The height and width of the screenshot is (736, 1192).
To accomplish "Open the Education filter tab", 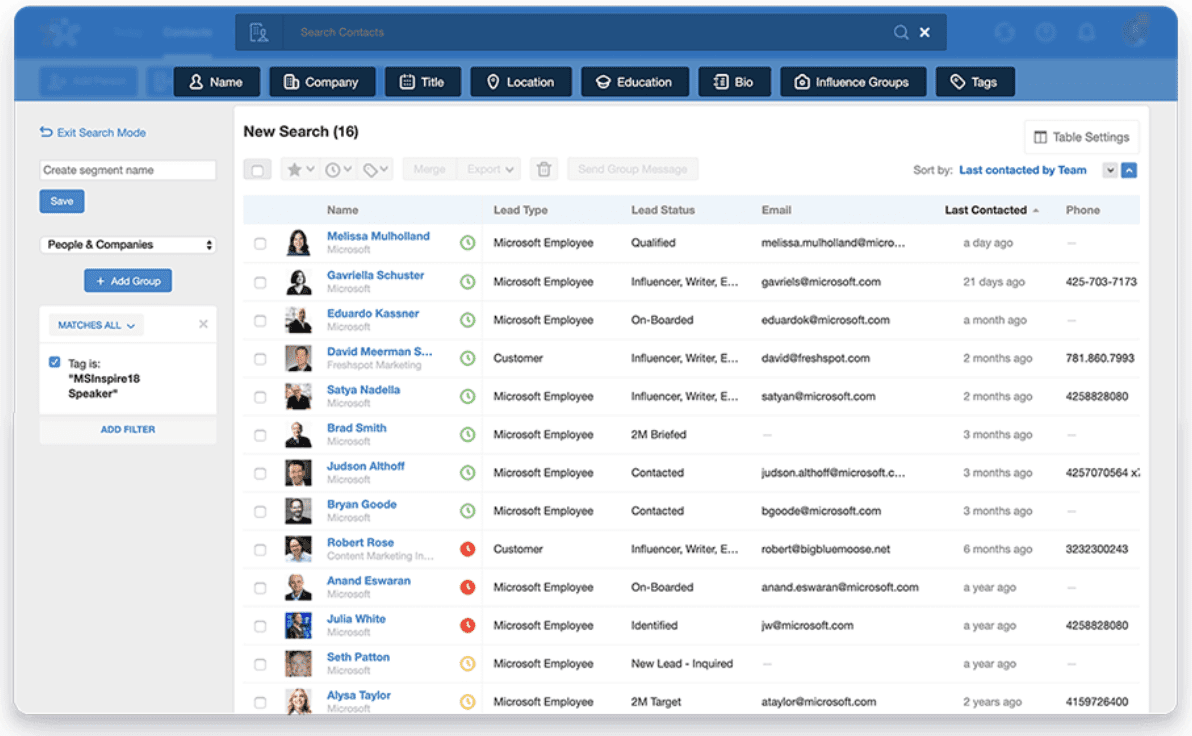I will click(x=634, y=82).
